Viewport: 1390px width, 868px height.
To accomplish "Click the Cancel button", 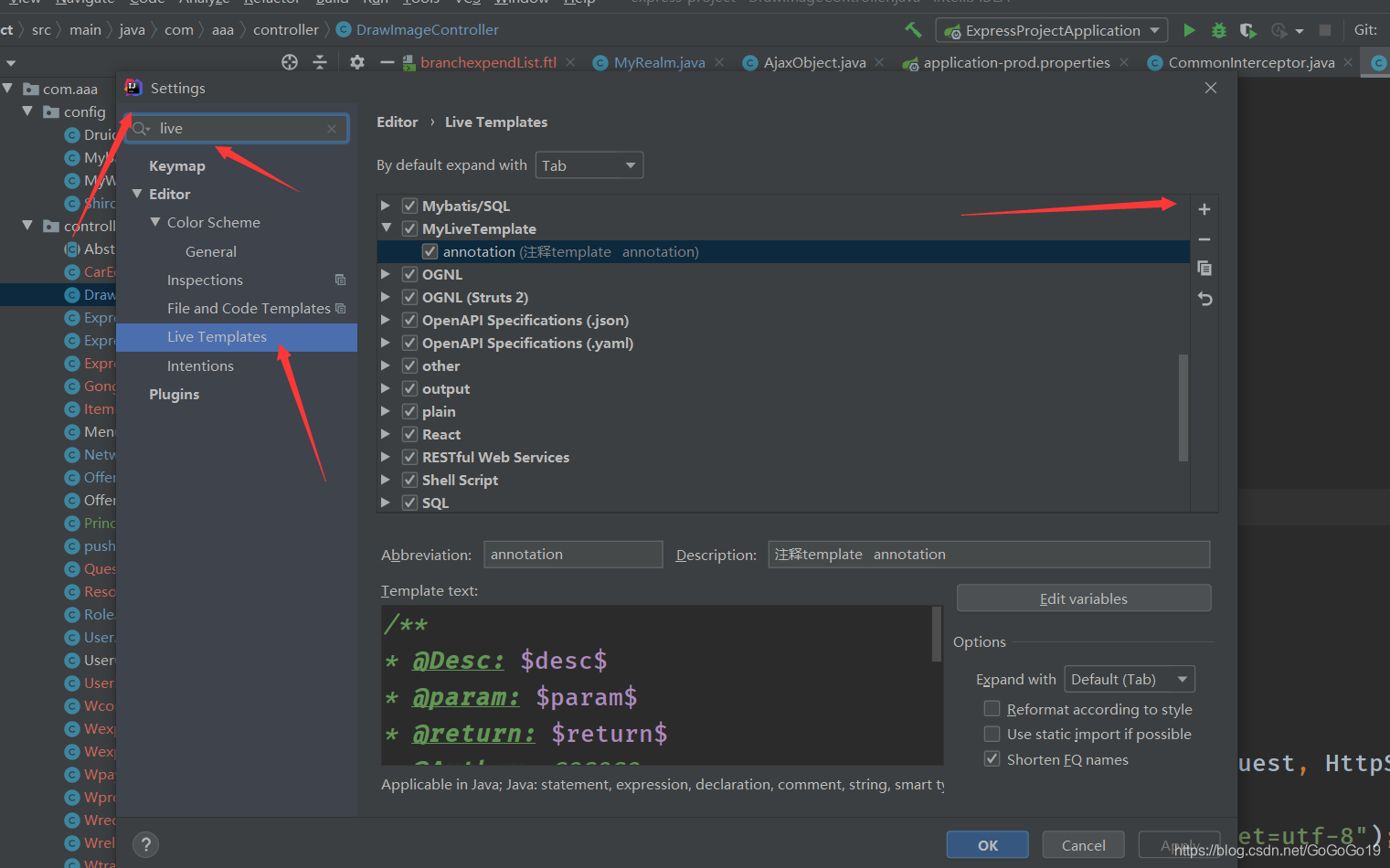I will 1084,845.
